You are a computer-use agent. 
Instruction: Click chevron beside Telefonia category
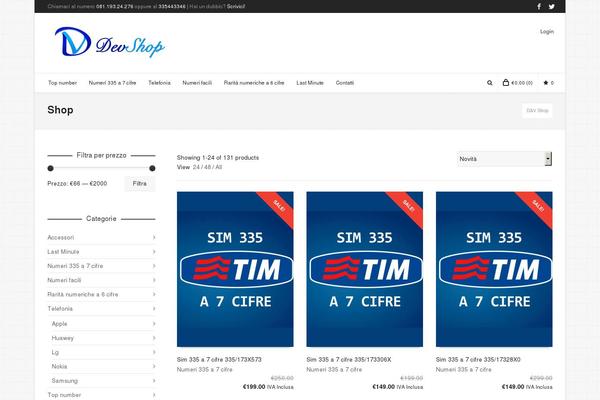154,309
